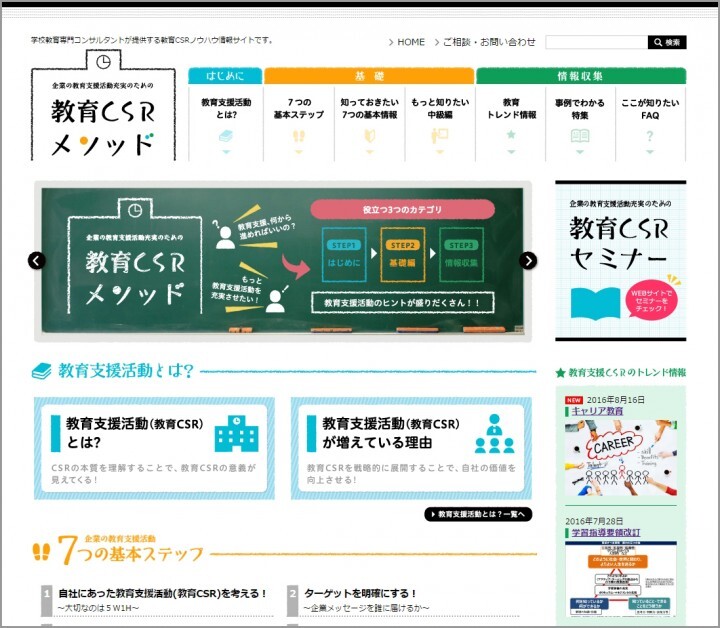This screenshot has height=628, width=720.
Task: Open the 学習指導要領 diagram thumbnail
Action: (x=621, y=578)
